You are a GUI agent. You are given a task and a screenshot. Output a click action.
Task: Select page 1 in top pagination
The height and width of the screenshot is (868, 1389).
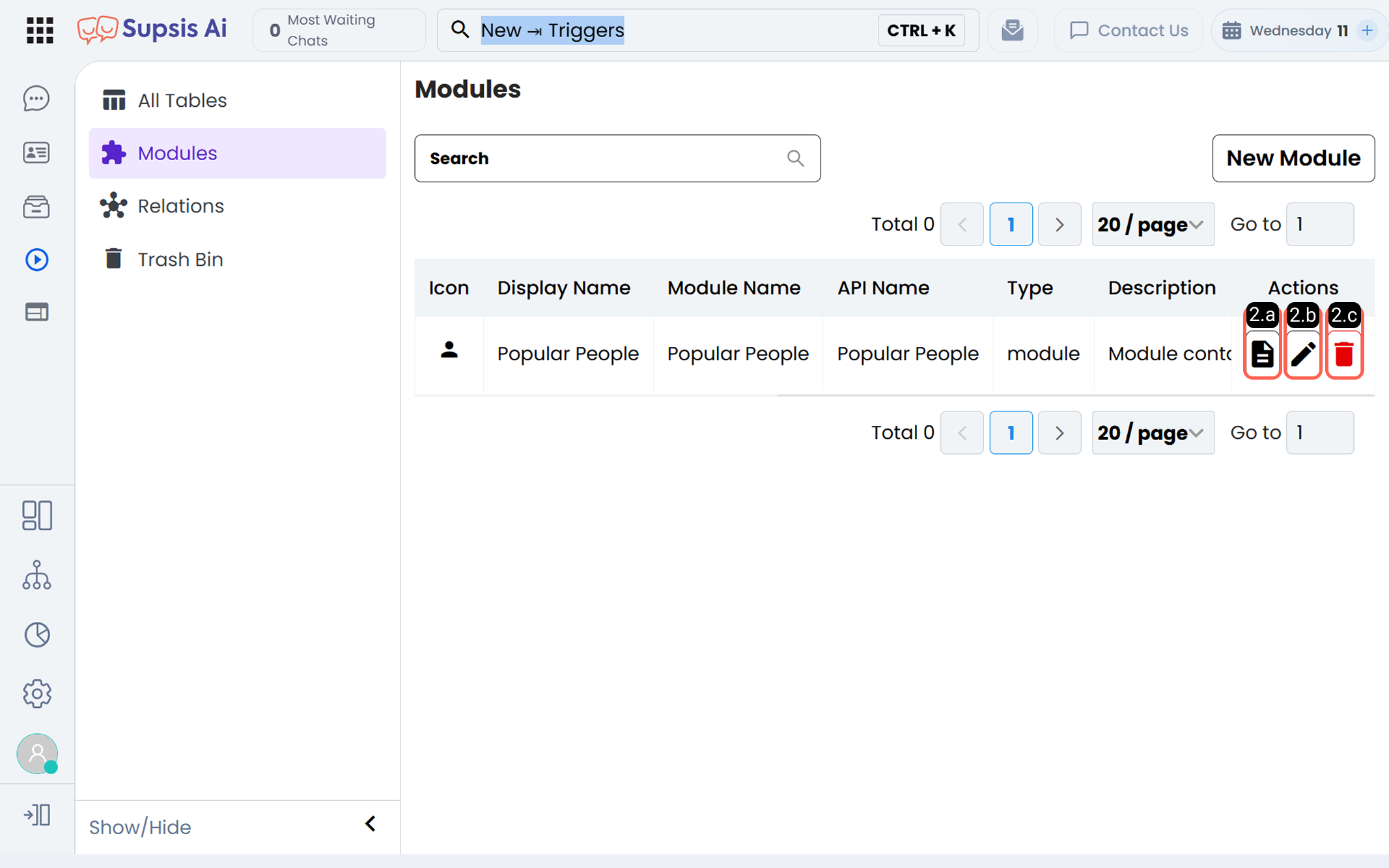1011,224
